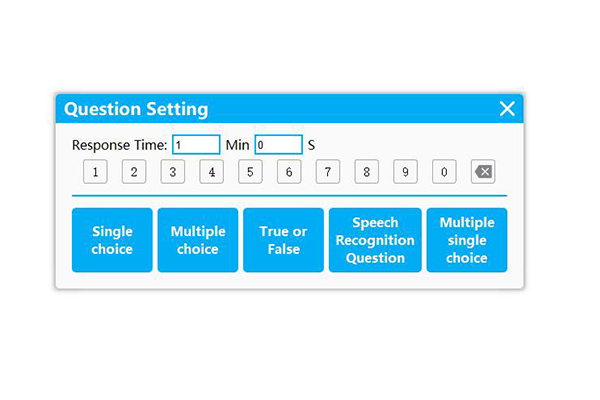
Task: Focus the Min response time field
Action: (196, 145)
